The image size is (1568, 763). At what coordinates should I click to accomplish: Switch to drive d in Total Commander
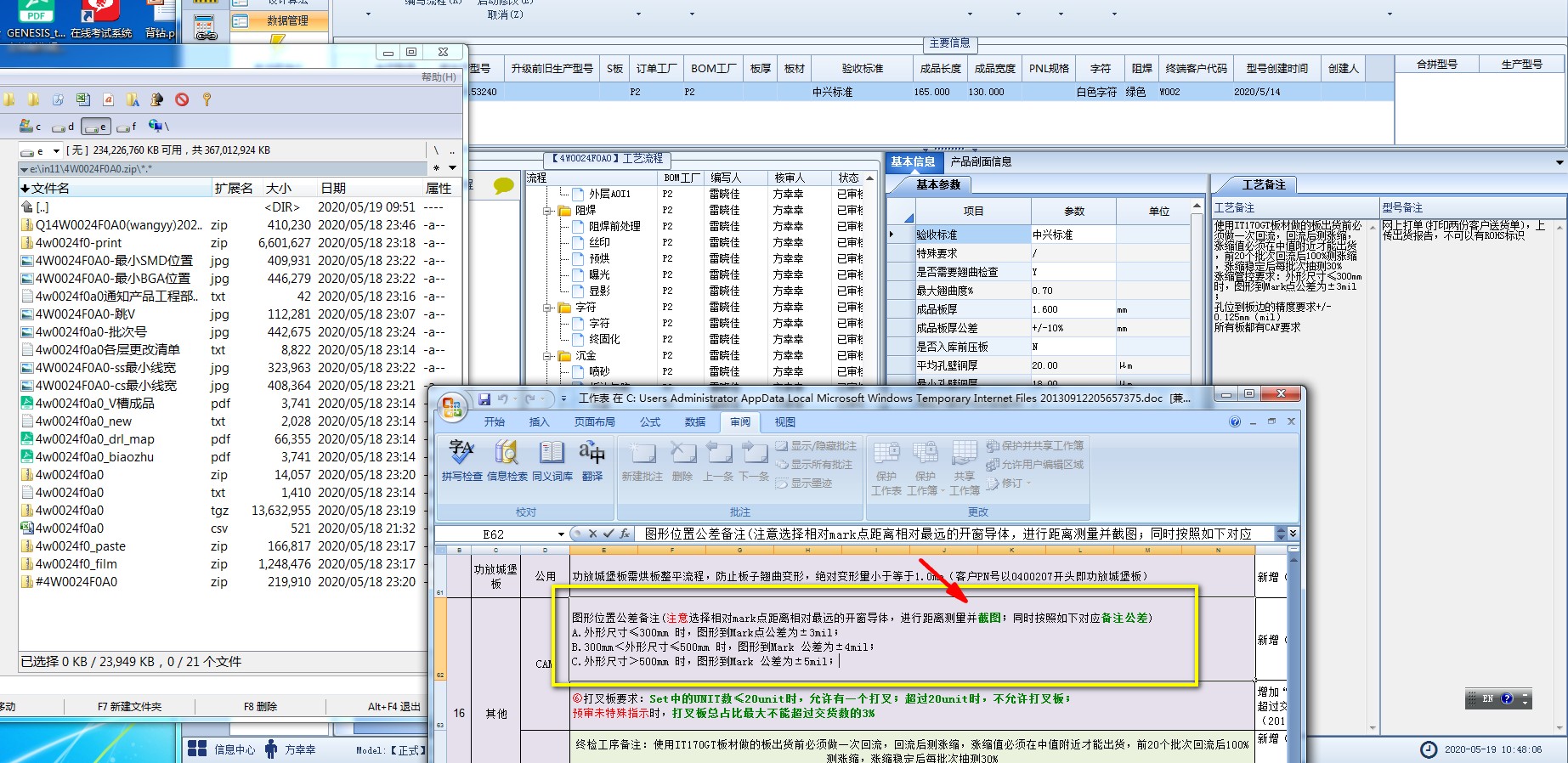[62, 126]
